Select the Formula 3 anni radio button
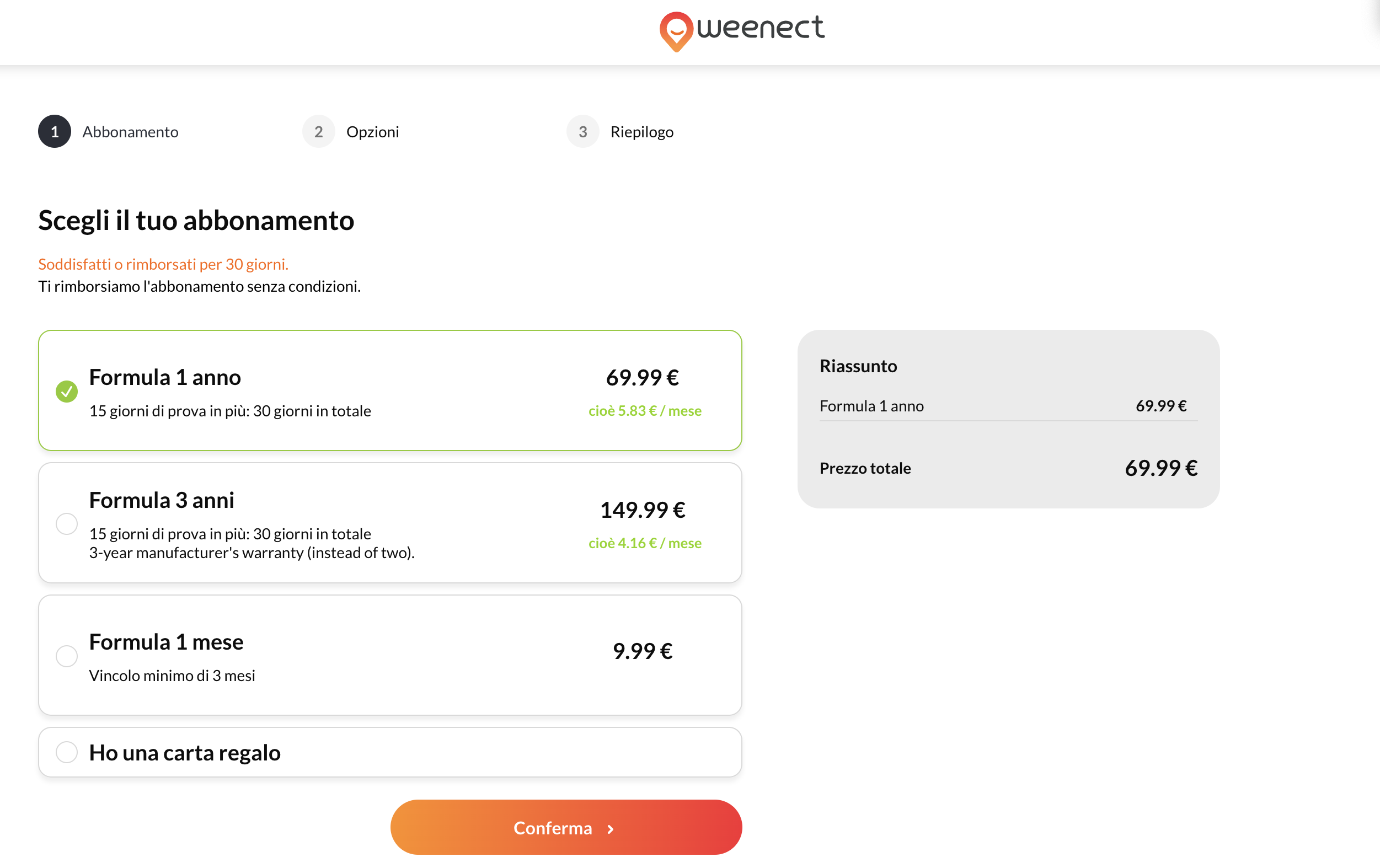1380x868 pixels. point(67,524)
